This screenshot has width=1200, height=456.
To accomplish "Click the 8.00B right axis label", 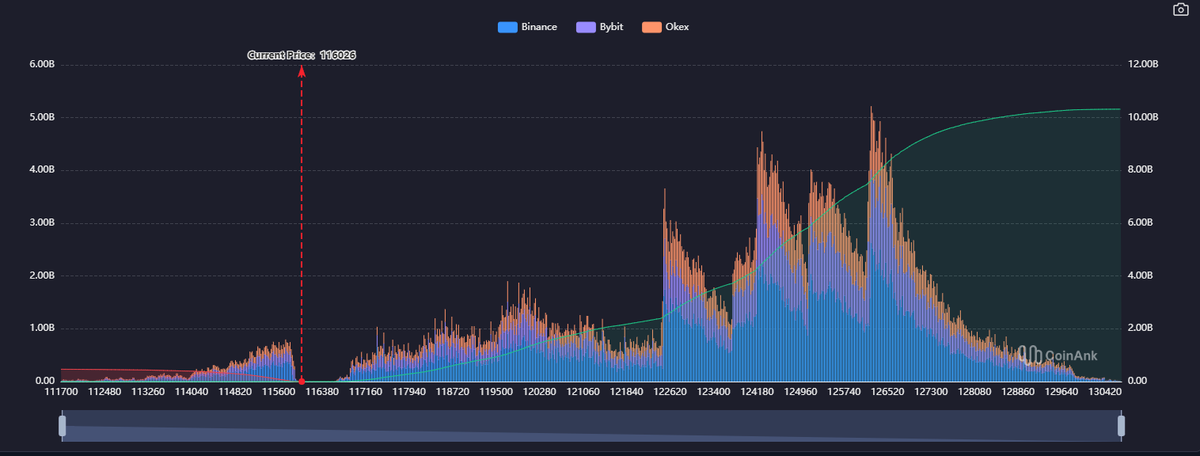I will click(x=1141, y=170).
